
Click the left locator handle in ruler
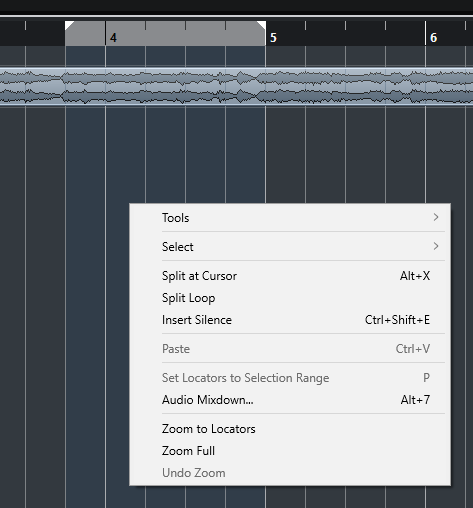(69, 25)
